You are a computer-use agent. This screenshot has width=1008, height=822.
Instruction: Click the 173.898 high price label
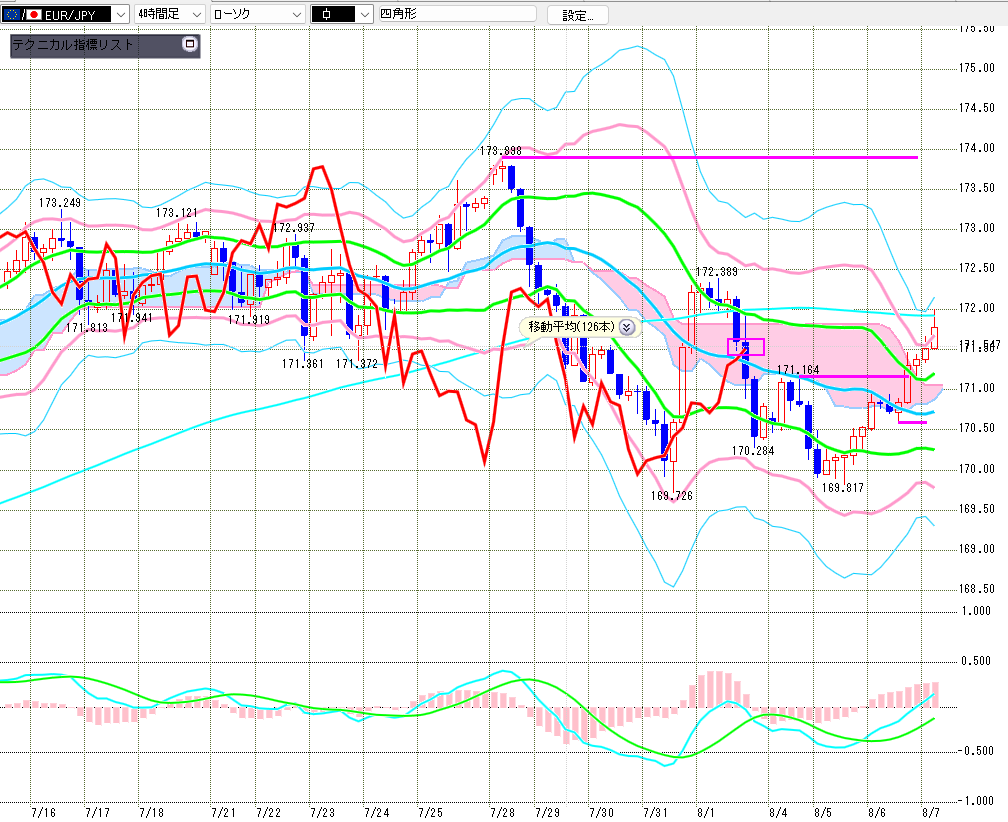[x=501, y=151]
